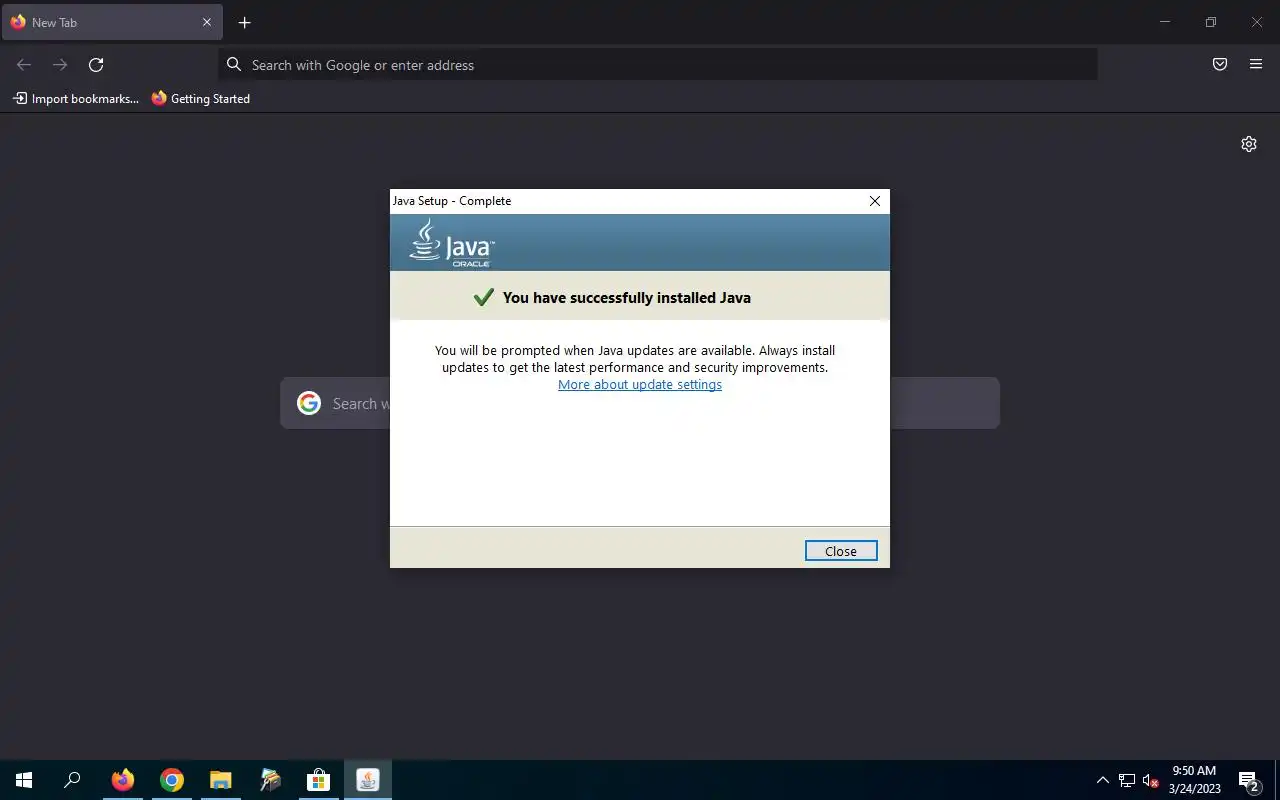The width and height of the screenshot is (1280, 800).
Task: Launch Google Chrome from taskbar
Action: click(x=172, y=780)
